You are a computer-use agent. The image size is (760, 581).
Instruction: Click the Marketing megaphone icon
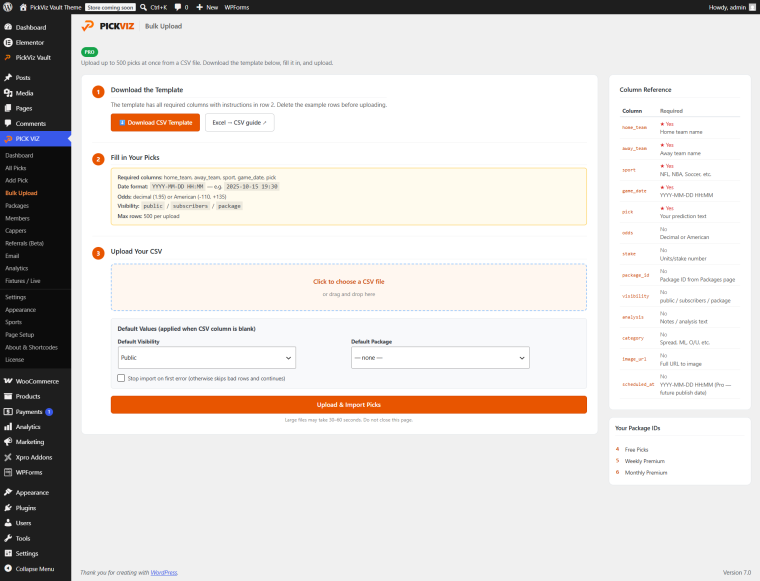click(x=8, y=442)
